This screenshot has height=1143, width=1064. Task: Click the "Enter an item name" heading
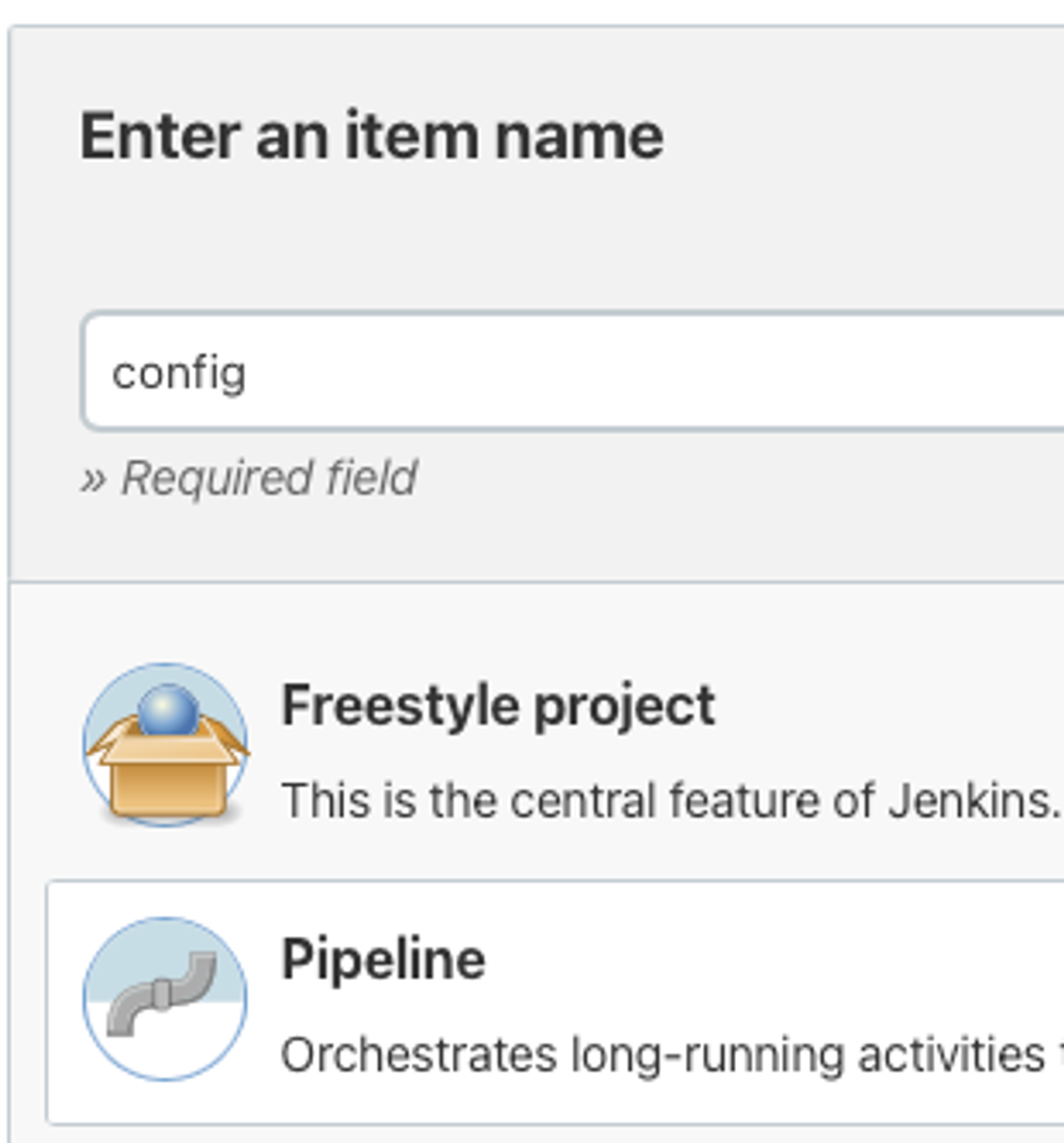pos(372,137)
